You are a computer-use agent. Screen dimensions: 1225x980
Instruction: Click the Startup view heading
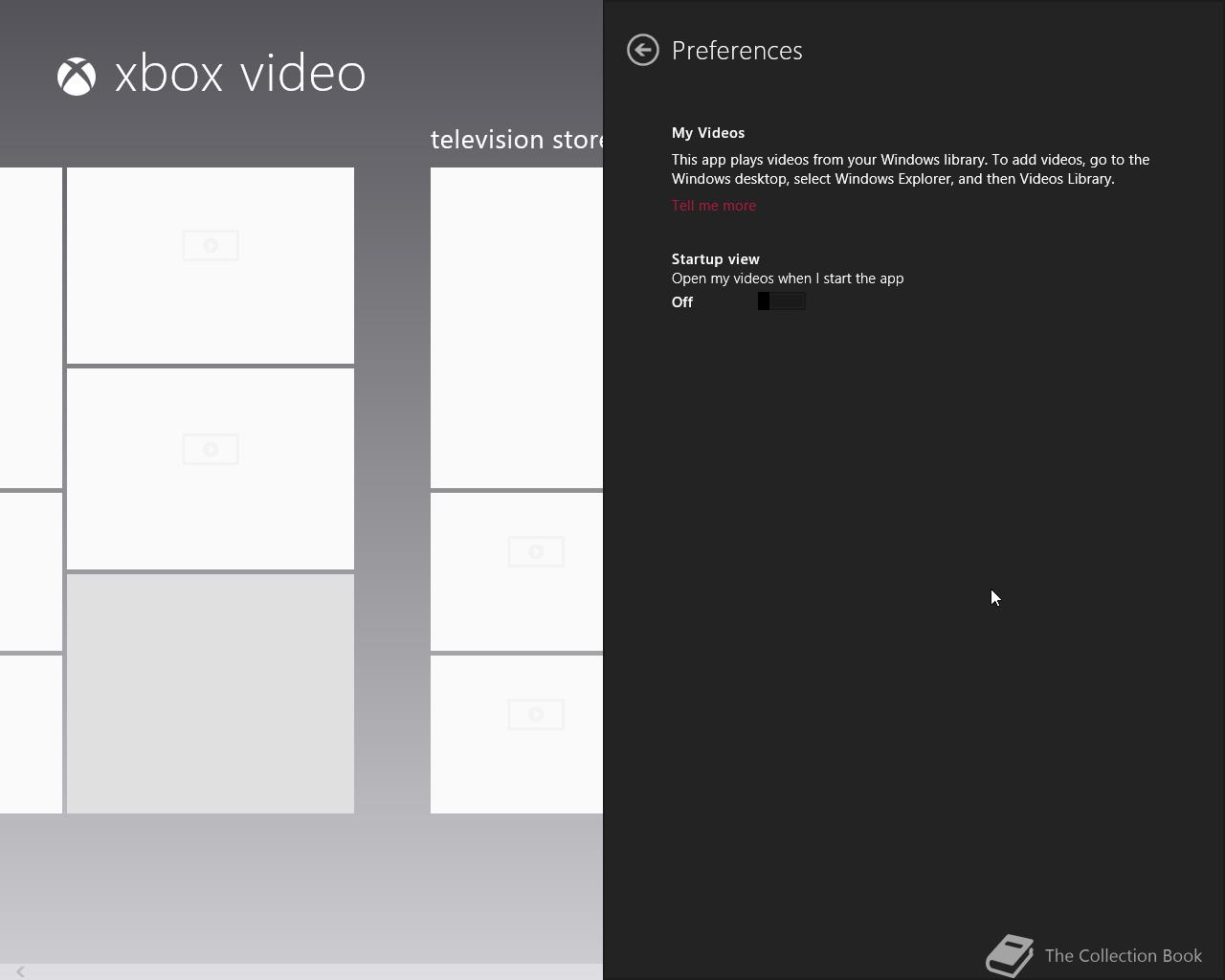pyautogui.click(x=716, y=259)
